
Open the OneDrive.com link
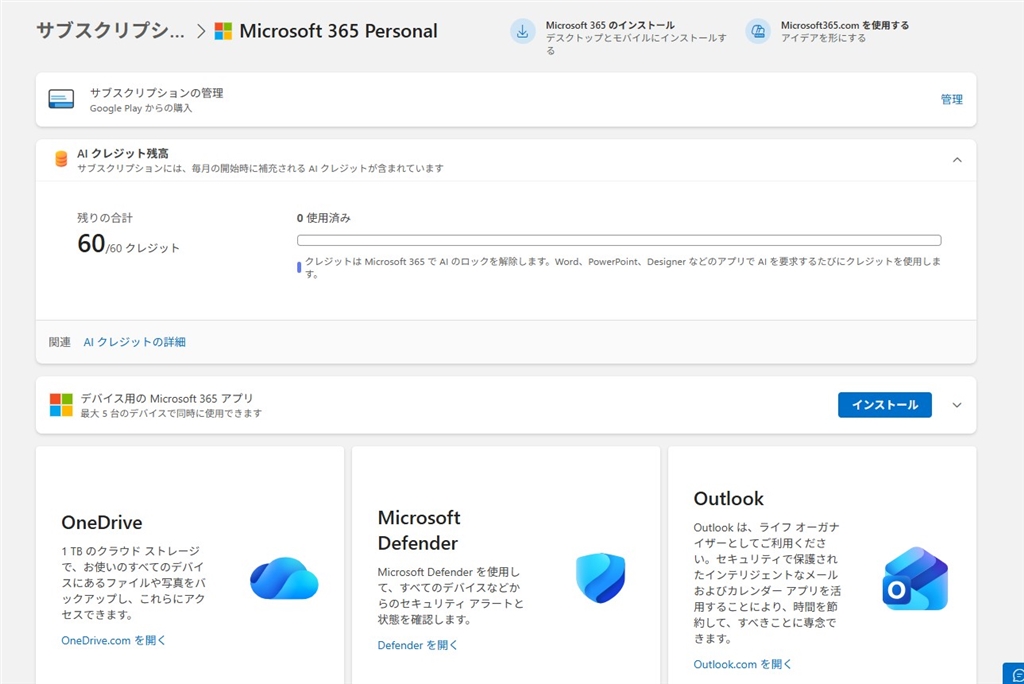click(x=114, y=640)
